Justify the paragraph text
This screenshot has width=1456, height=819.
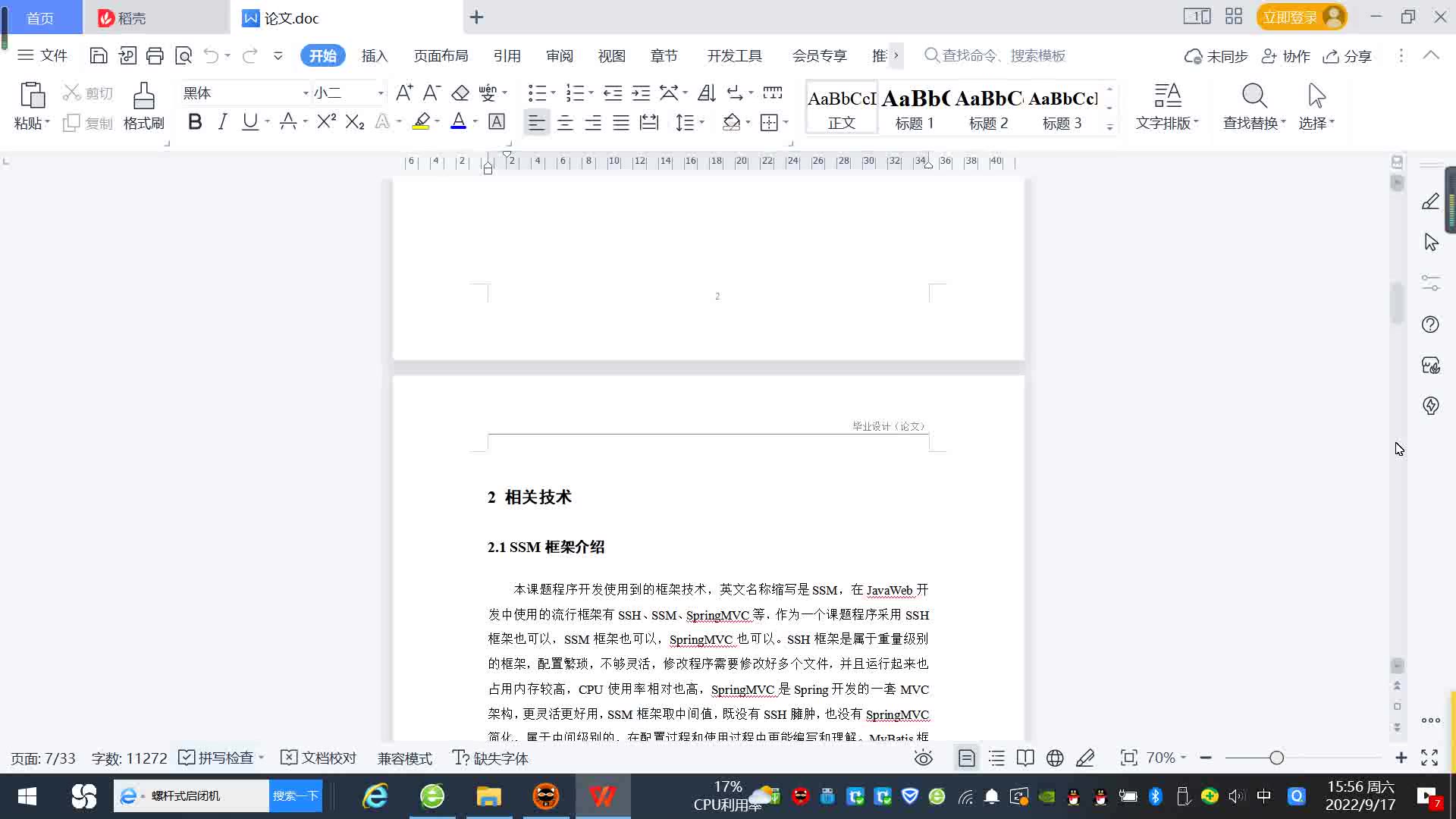click(621, 122)
